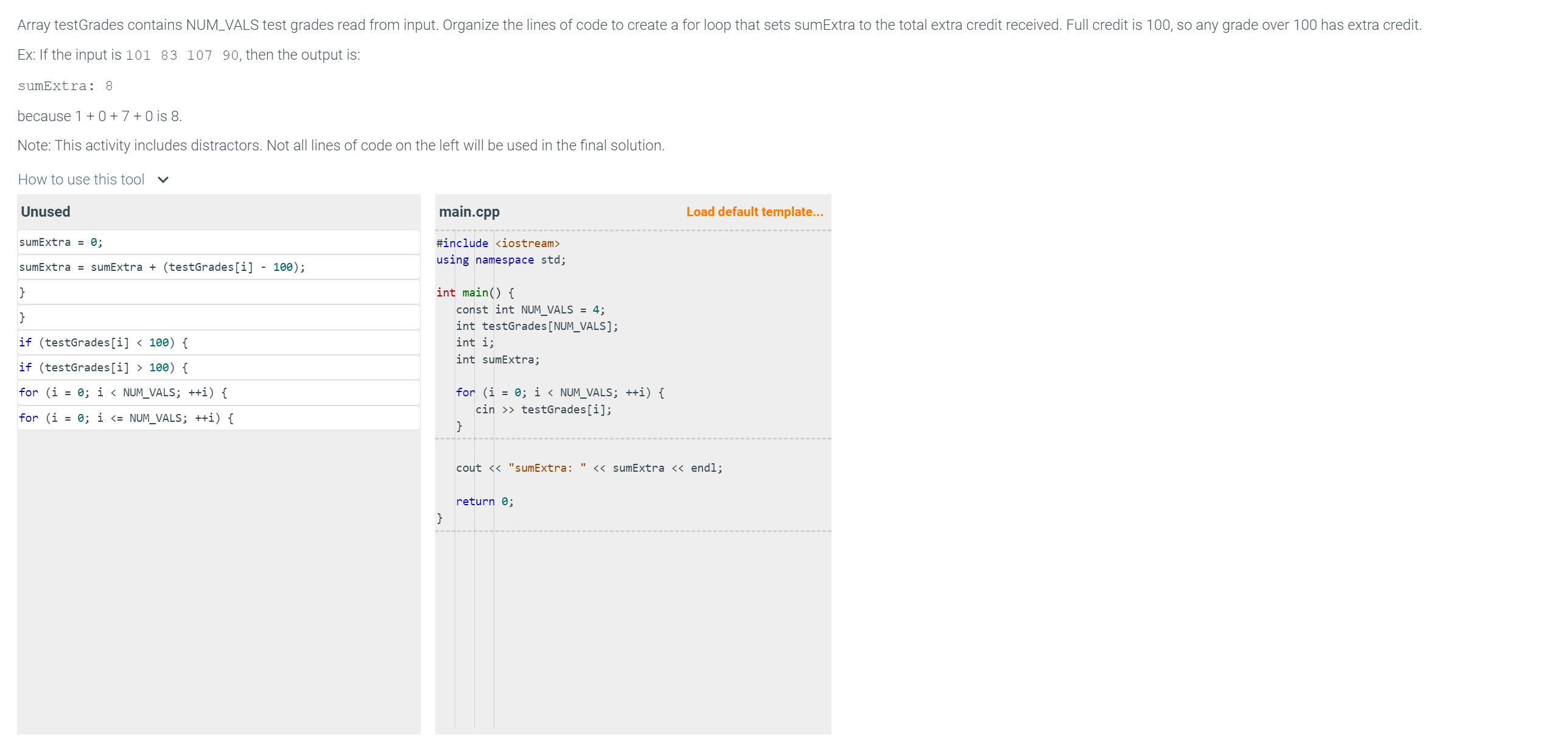The image size is (1568, 739).
Task: Select the 'if (testGrades[i] < 100) {' block
Action: point(219,343)
